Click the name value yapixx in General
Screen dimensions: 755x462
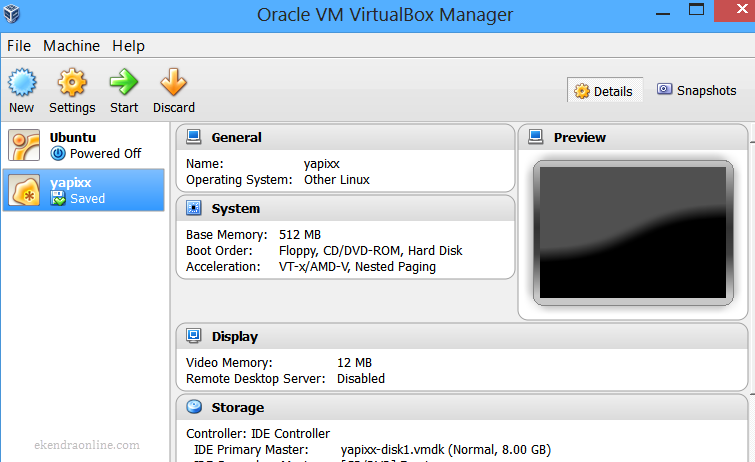[322, 164]
